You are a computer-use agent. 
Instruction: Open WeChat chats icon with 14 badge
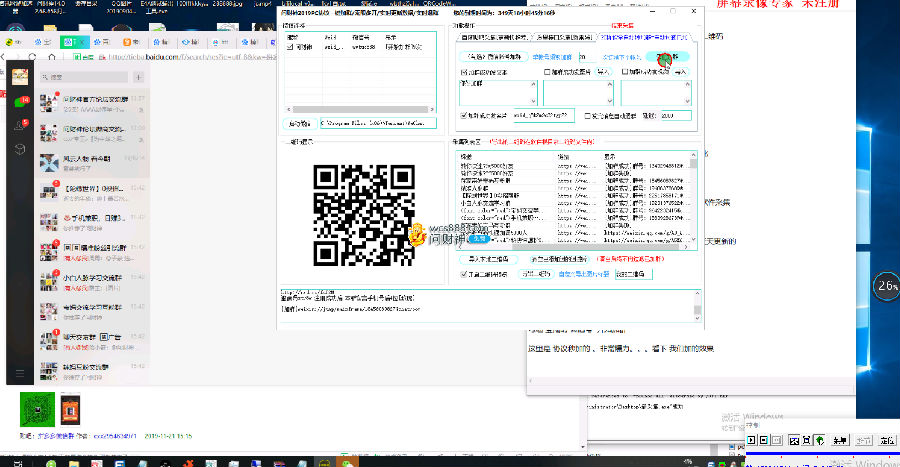(x=20, y=103)
